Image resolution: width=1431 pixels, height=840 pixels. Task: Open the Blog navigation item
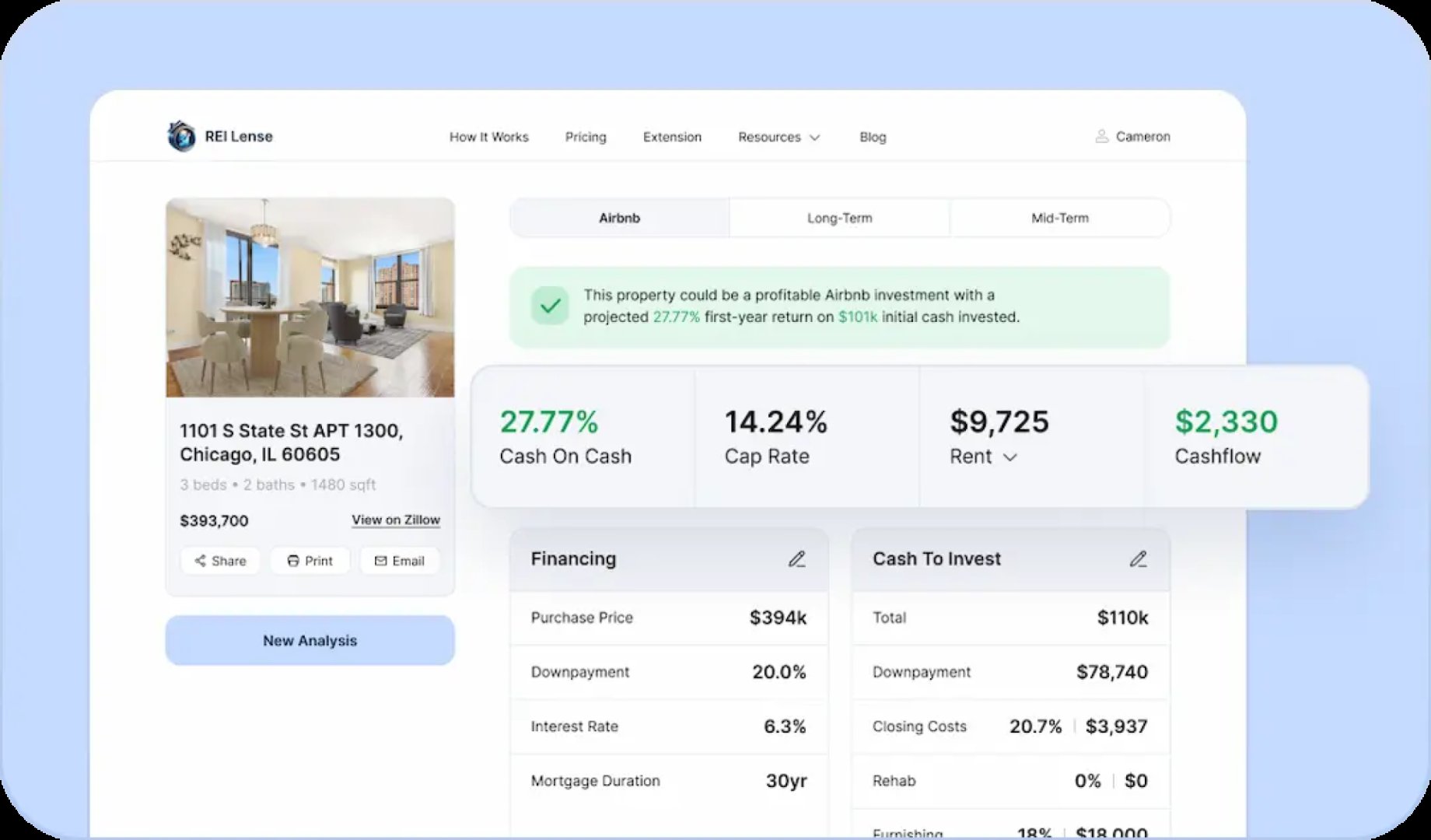pos(873,137)
